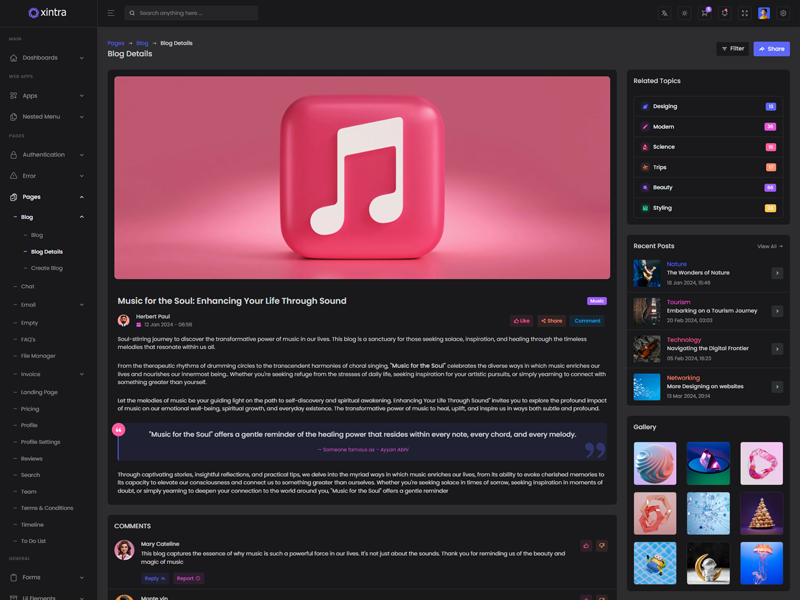Switch theme with the sun icon

coord(684,13)
